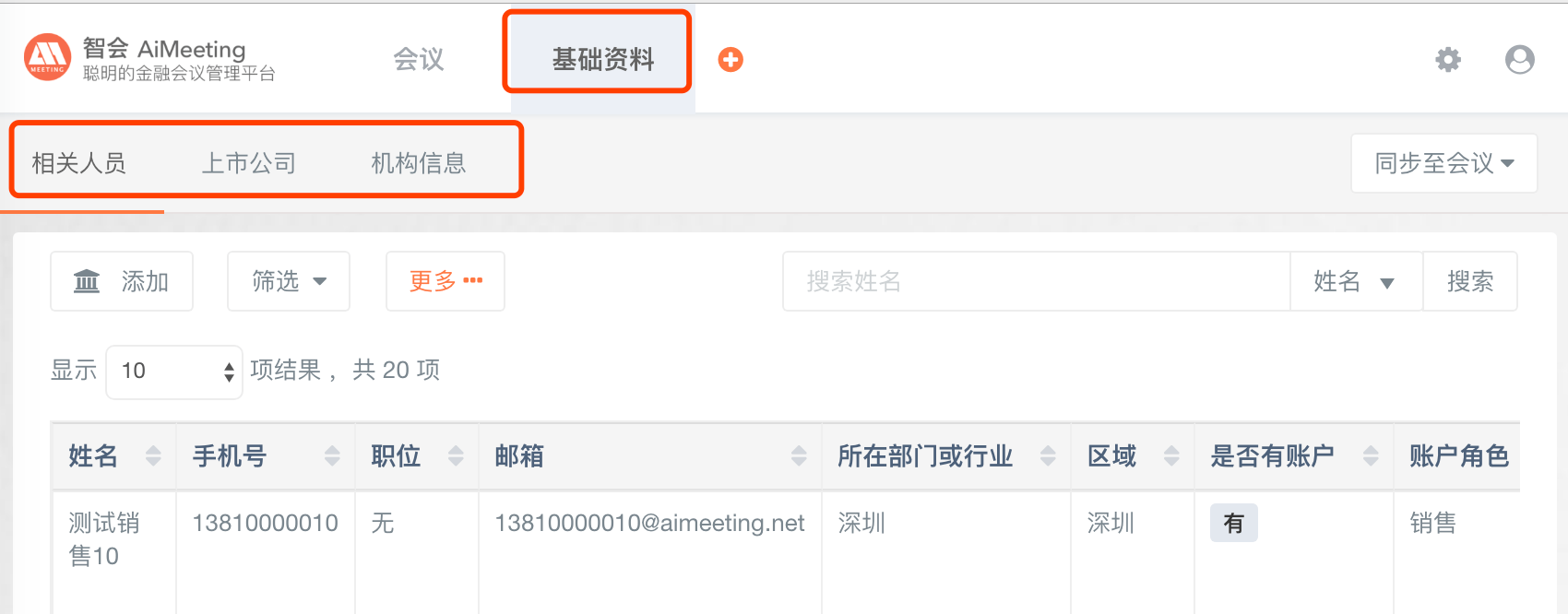Screen dimensions: 1568x614
Task: Click the AiMeeting logo icon
Action: [48, 57]
